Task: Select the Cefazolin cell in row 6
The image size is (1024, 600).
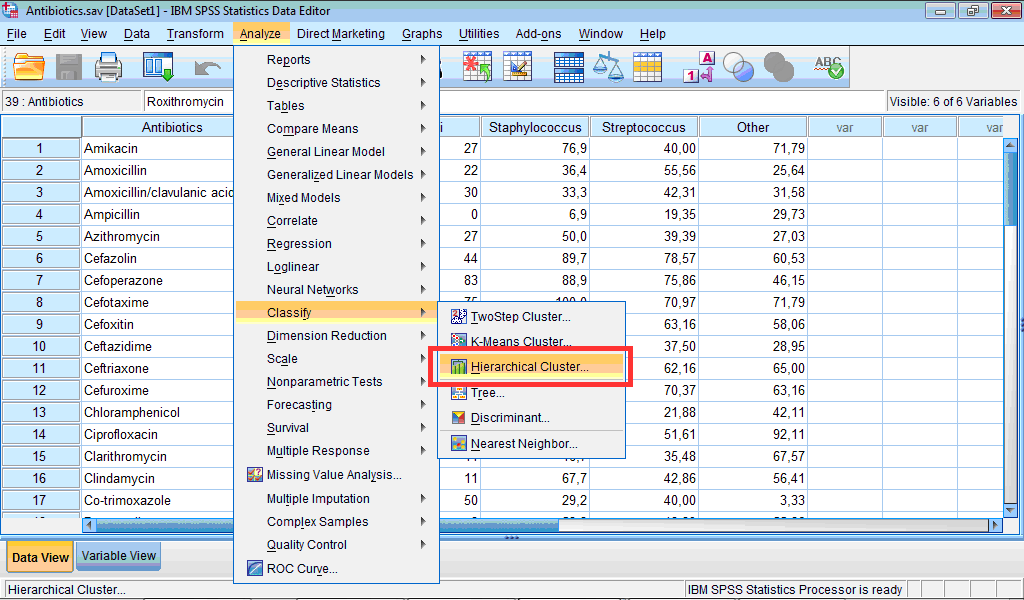Action: coord(157,259)
